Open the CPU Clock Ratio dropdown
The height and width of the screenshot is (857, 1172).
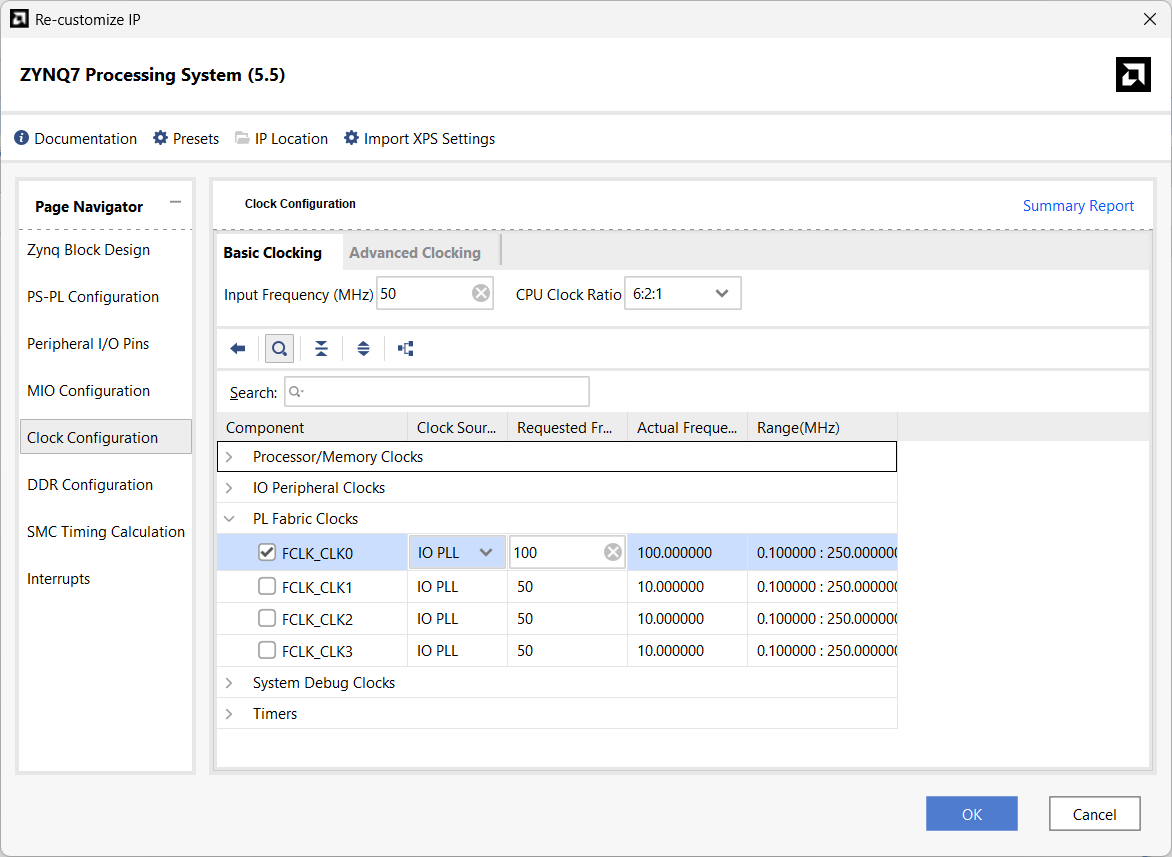(683, 294)
